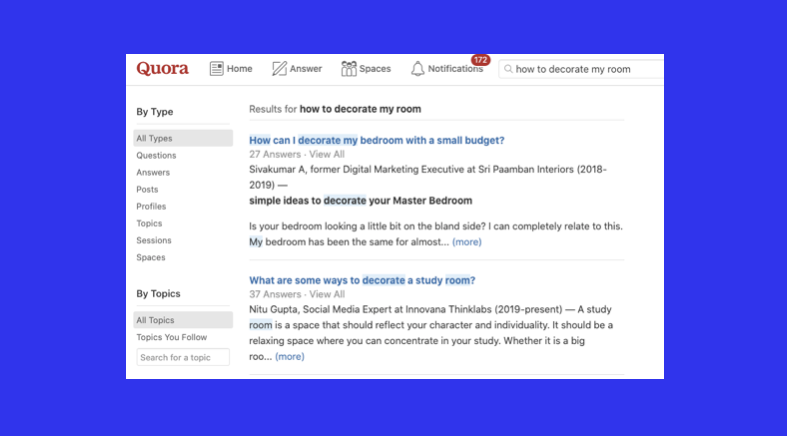The image size is (787, 436).
Task: Open the Spaces nav label
Action: click(x=375, y=69)
